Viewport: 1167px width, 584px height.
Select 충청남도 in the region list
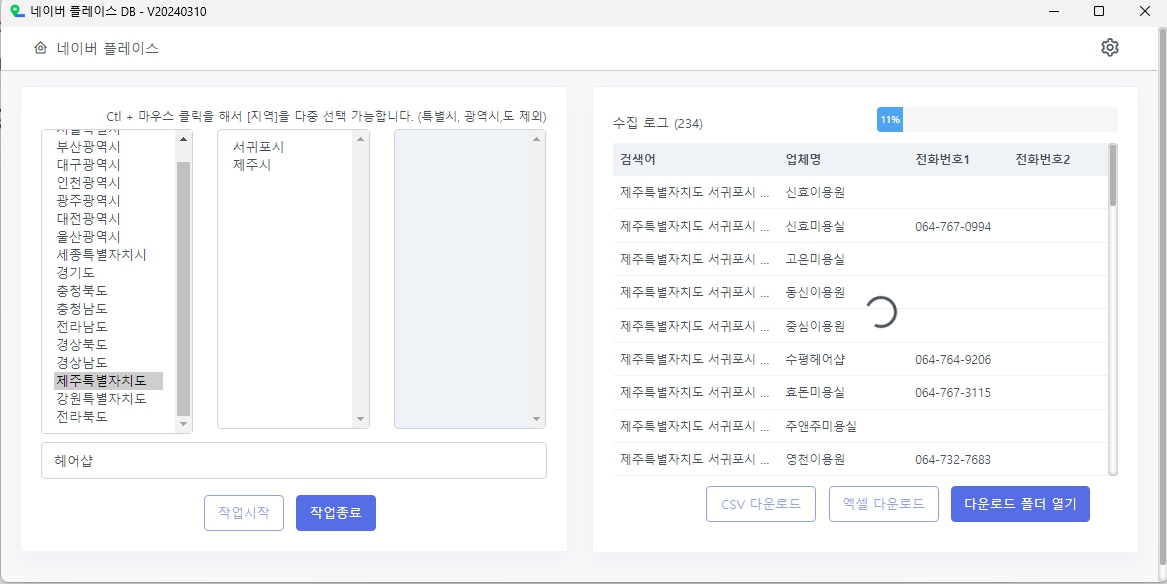tap(82, 309)
